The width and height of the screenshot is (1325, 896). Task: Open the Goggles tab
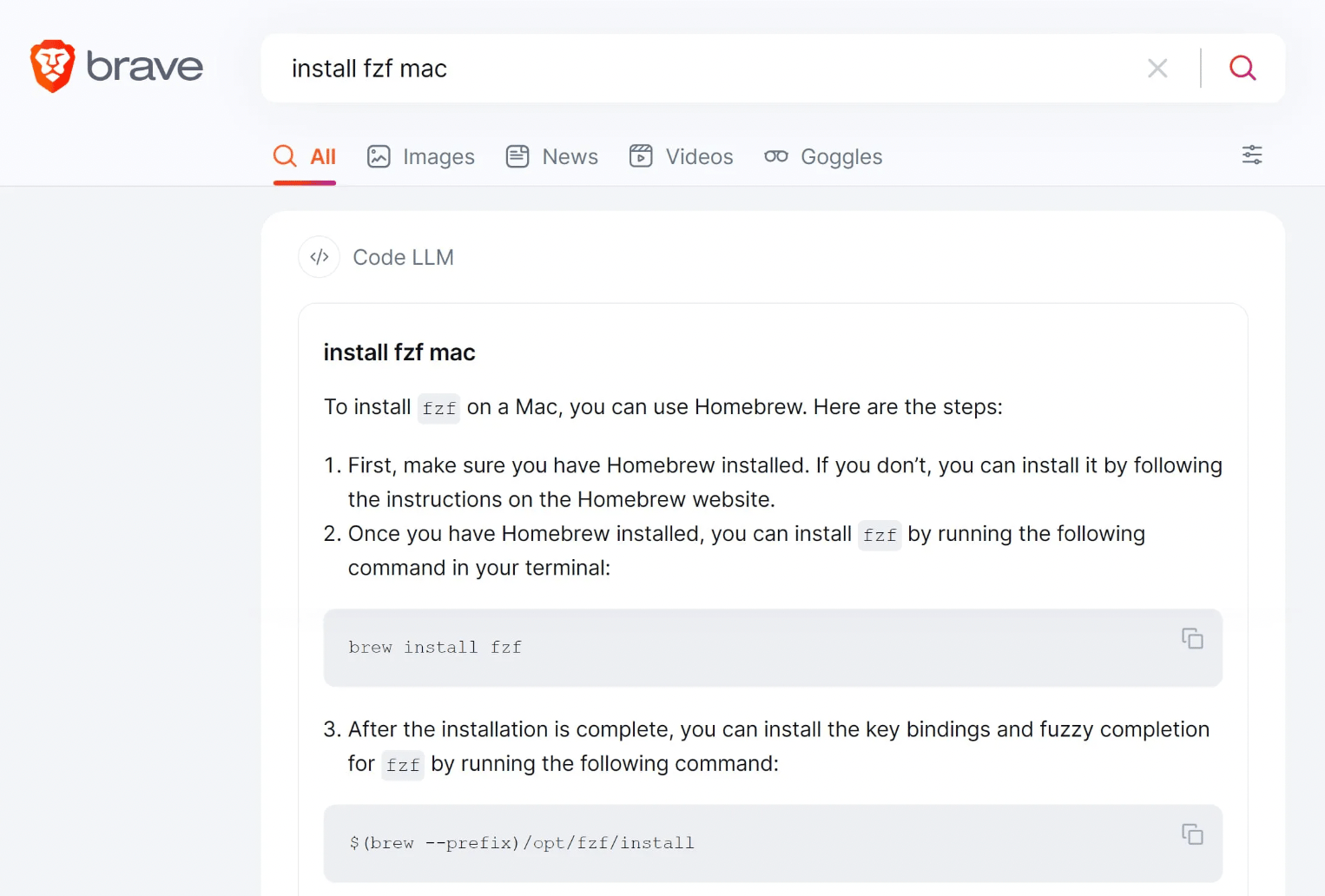point(823,156)
